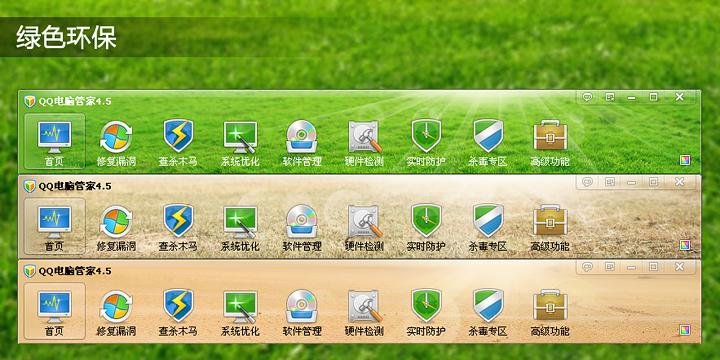
Task: Click QQ电脑管家4.5 title in dry grass window
Action: tap(74, 186)
